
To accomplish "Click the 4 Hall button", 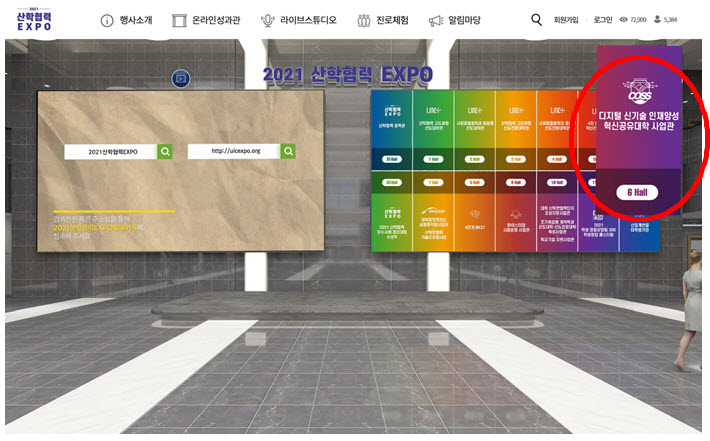I will [x=556, y=159].
